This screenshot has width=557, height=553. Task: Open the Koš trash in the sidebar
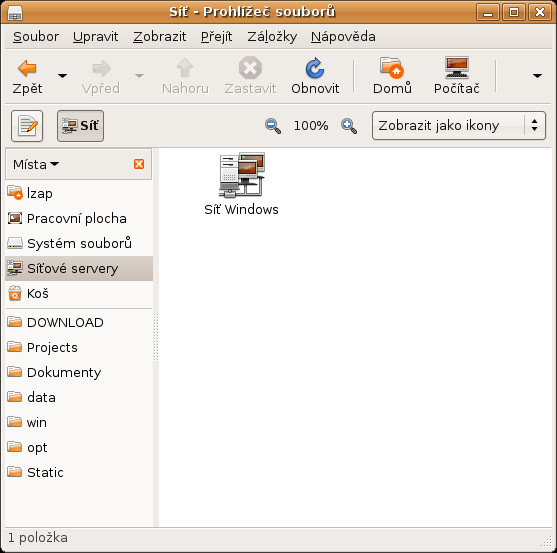coord(79,293)
